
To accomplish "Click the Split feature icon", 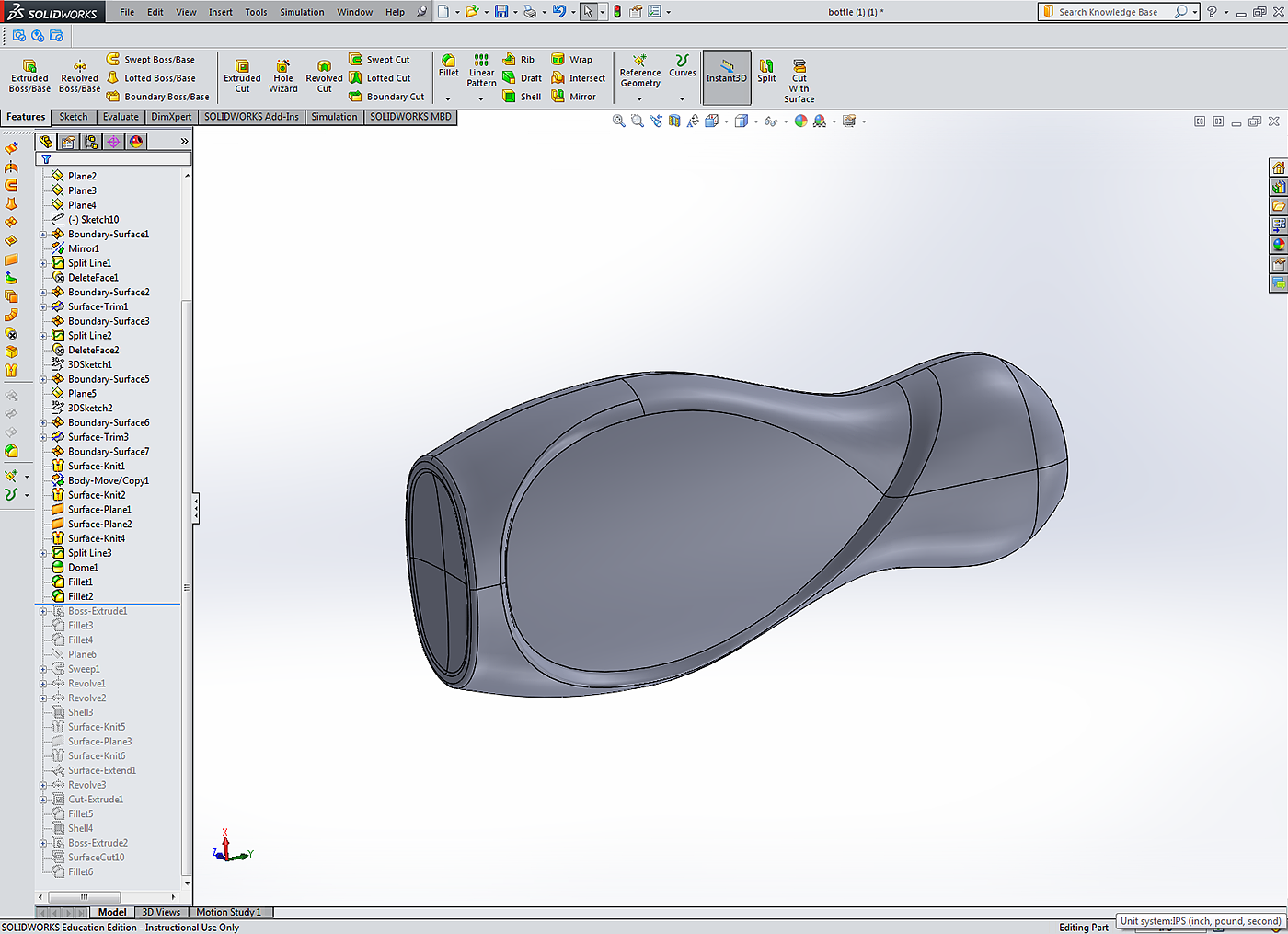I will (x=766, y=71).
